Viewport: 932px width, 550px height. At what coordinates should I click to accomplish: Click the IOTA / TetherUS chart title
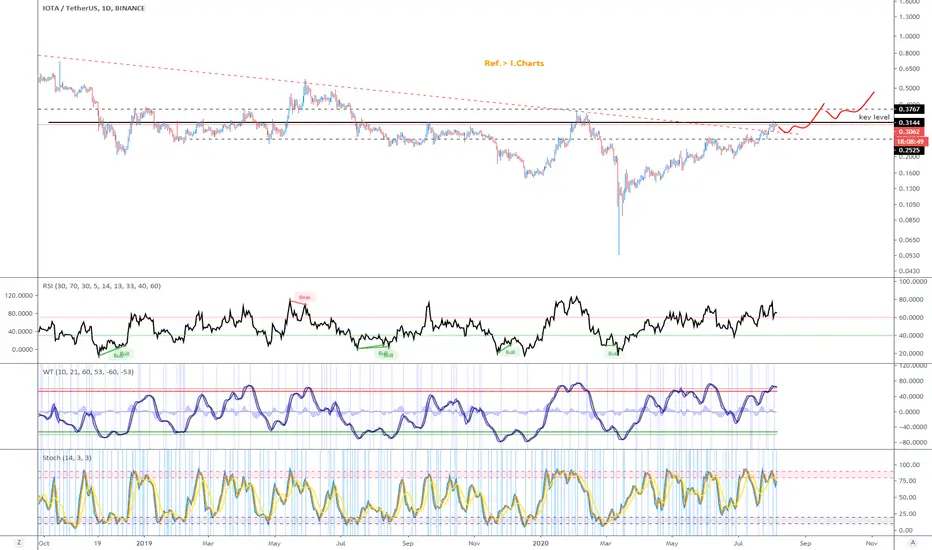point(94,8)
